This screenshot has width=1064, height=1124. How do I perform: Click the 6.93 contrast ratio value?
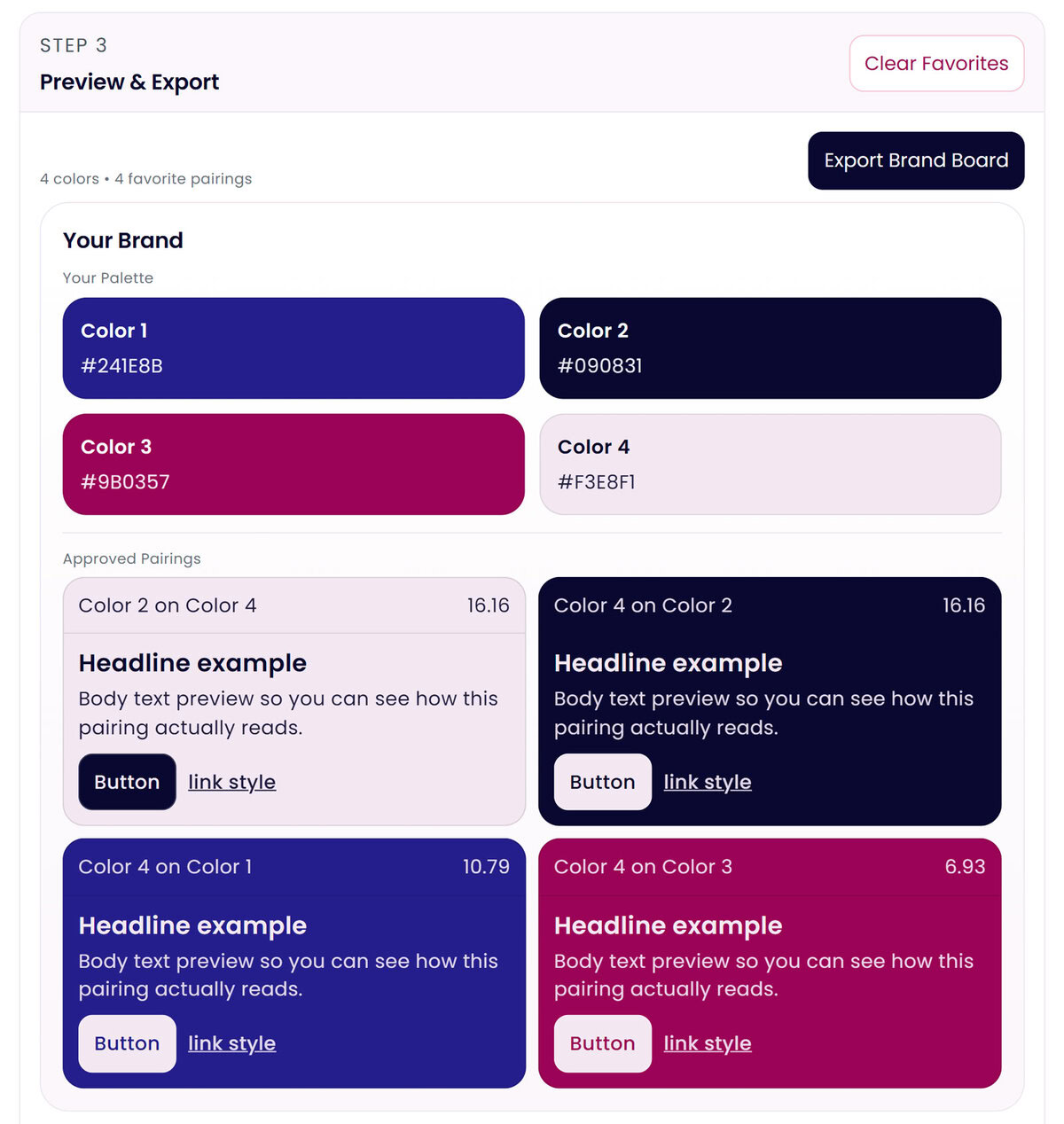point(965,867)
